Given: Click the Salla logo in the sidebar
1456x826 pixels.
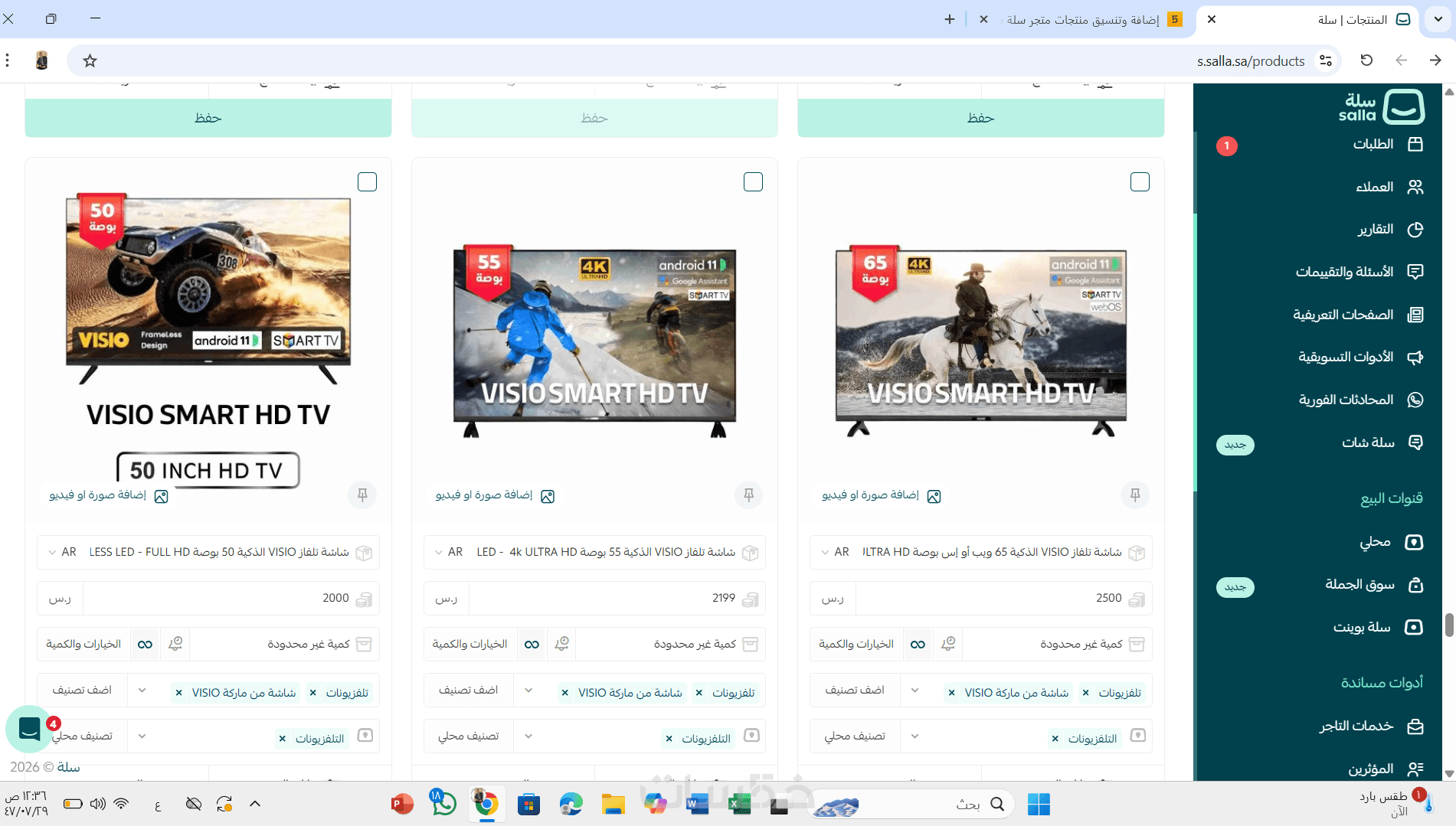Looking at the screenshot, I should (x=1381, y=107).
